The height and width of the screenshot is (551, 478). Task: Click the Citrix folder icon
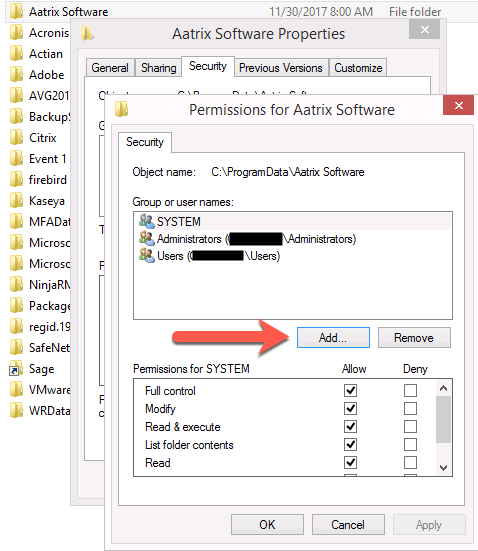(17, 138)
